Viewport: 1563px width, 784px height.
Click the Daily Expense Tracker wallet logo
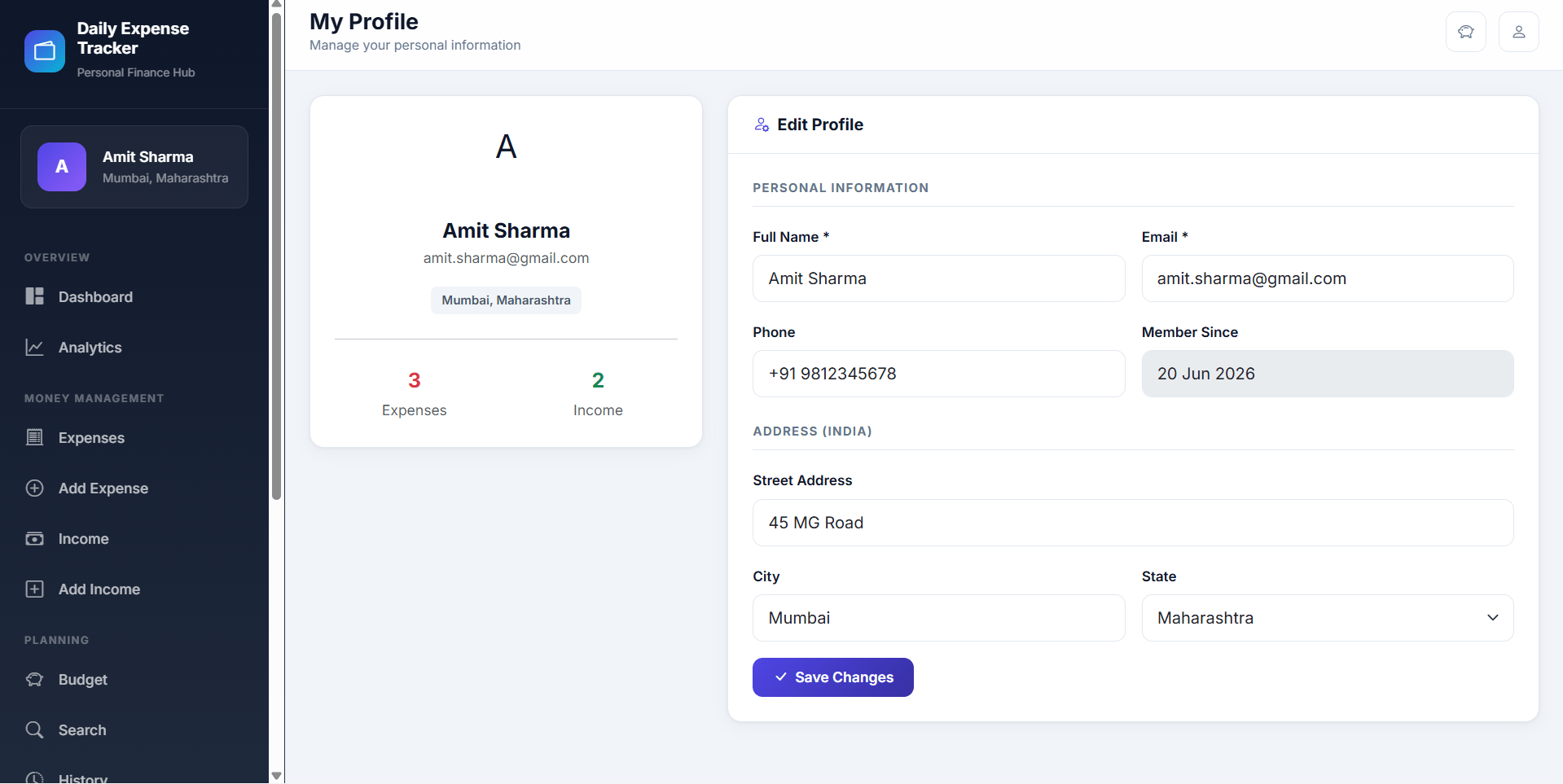[45, 51]
